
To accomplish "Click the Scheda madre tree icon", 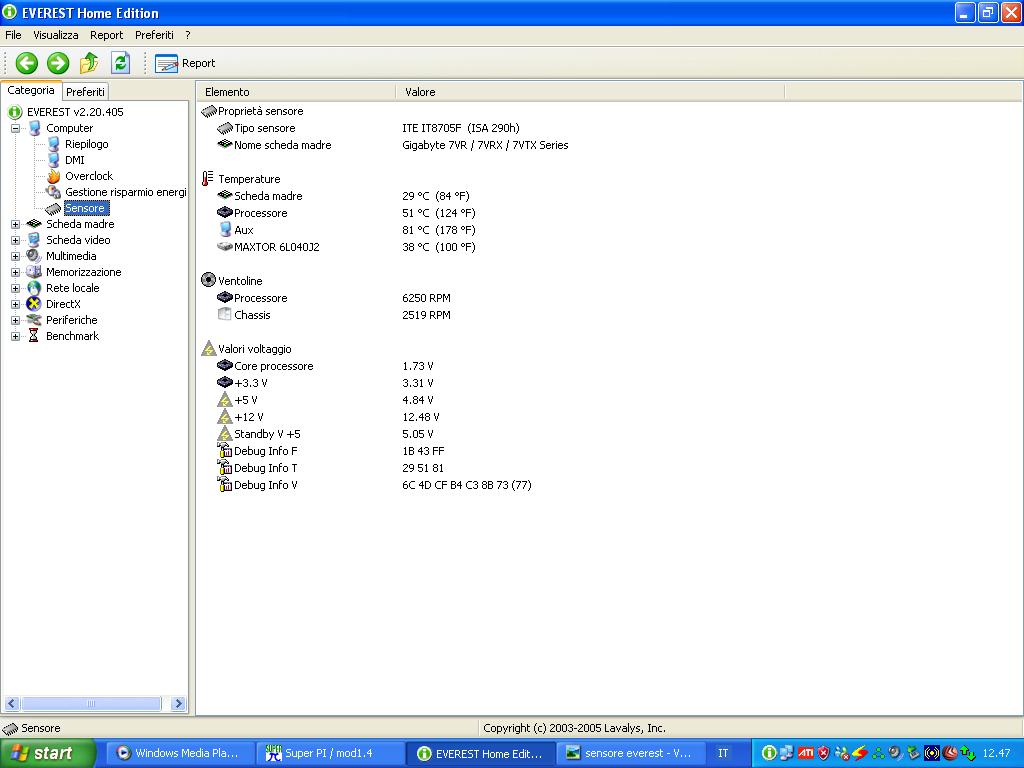I will 34,224.
